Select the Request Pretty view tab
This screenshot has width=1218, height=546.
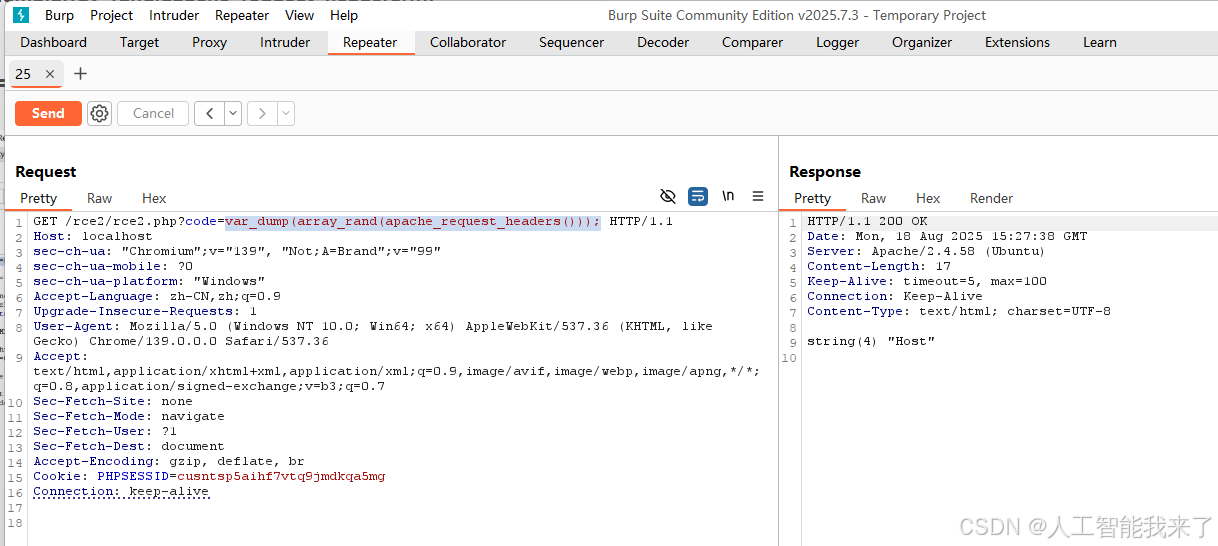[x=38, y=198]
